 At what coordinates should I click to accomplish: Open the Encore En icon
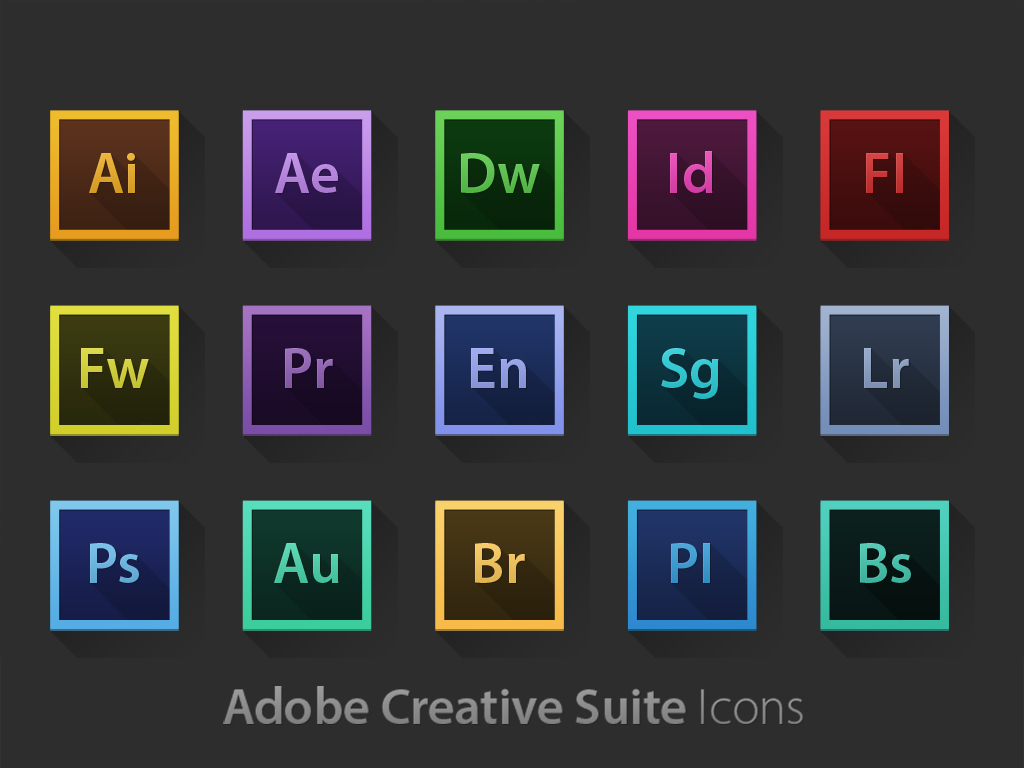(499, 370)
